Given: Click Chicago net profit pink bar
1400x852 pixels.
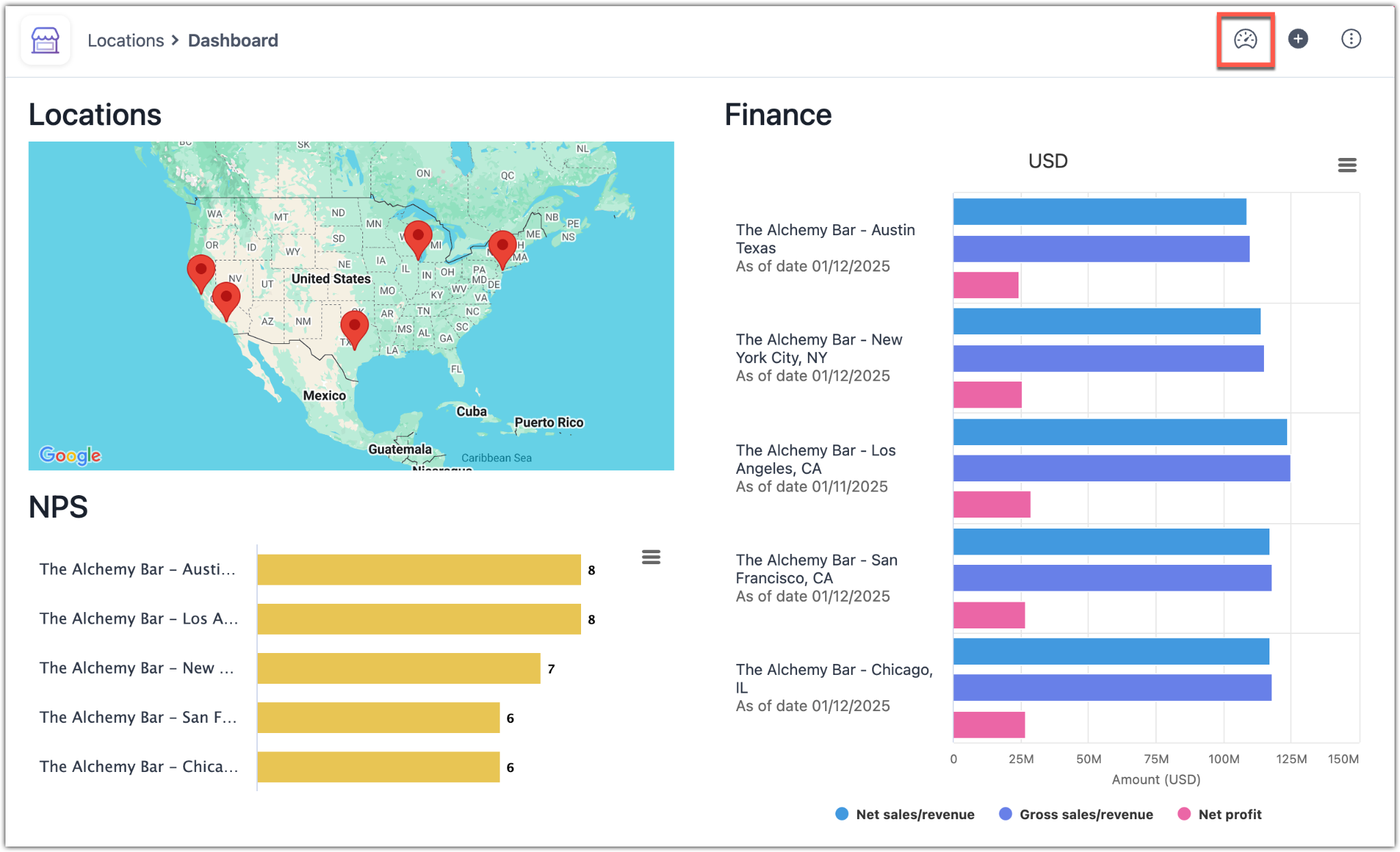Looking at the screenshot, I should 989,725.
